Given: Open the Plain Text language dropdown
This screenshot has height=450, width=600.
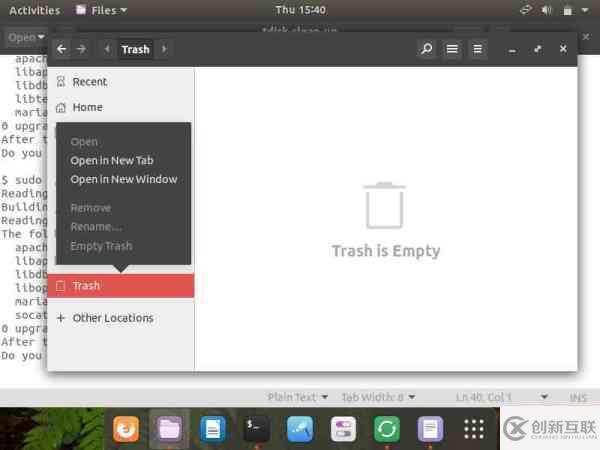Looking at the screenshot, I should tap(298, 397).
